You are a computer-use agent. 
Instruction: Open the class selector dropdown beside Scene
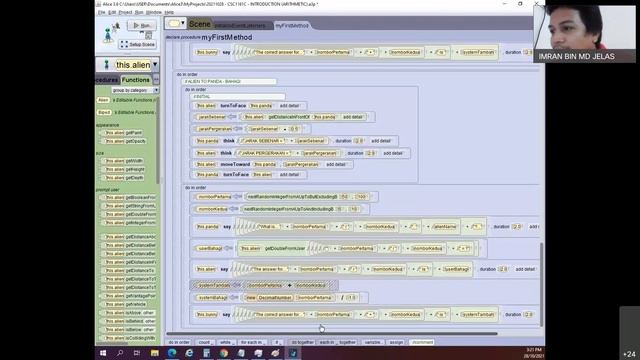176,23
